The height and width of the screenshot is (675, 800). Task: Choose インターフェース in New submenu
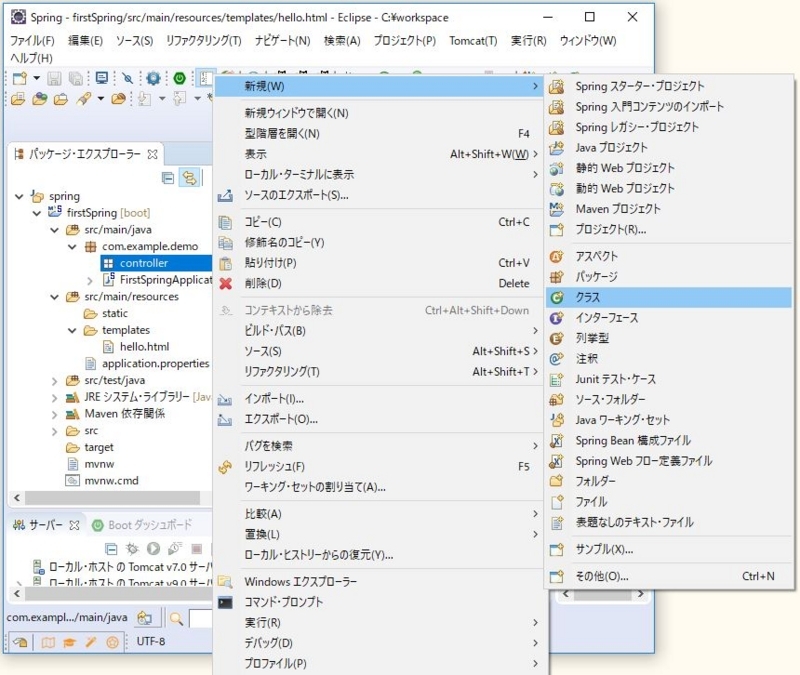pyautogui.click(x=668, y=318)
